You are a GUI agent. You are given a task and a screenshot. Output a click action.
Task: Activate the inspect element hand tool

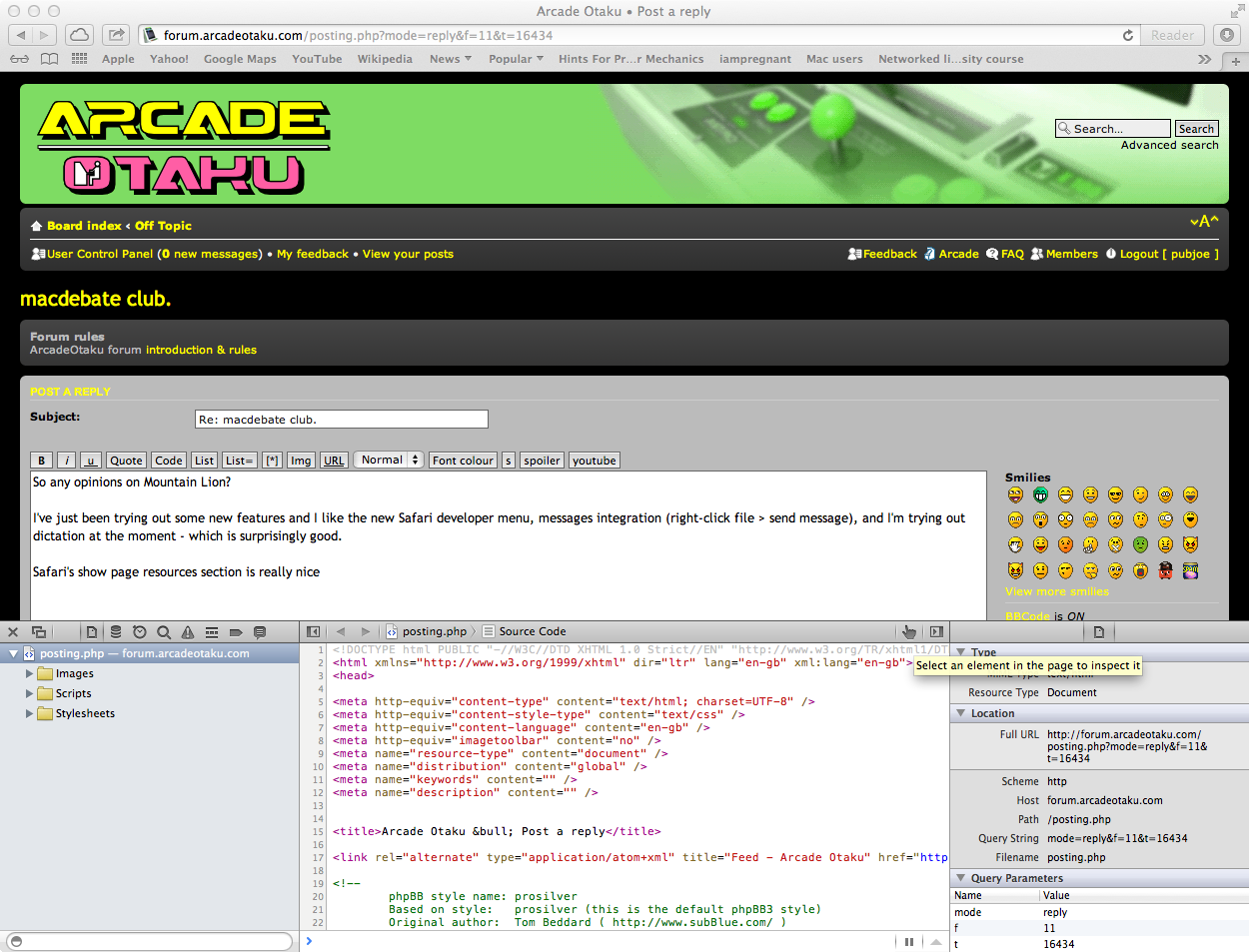tap(909, 631)
